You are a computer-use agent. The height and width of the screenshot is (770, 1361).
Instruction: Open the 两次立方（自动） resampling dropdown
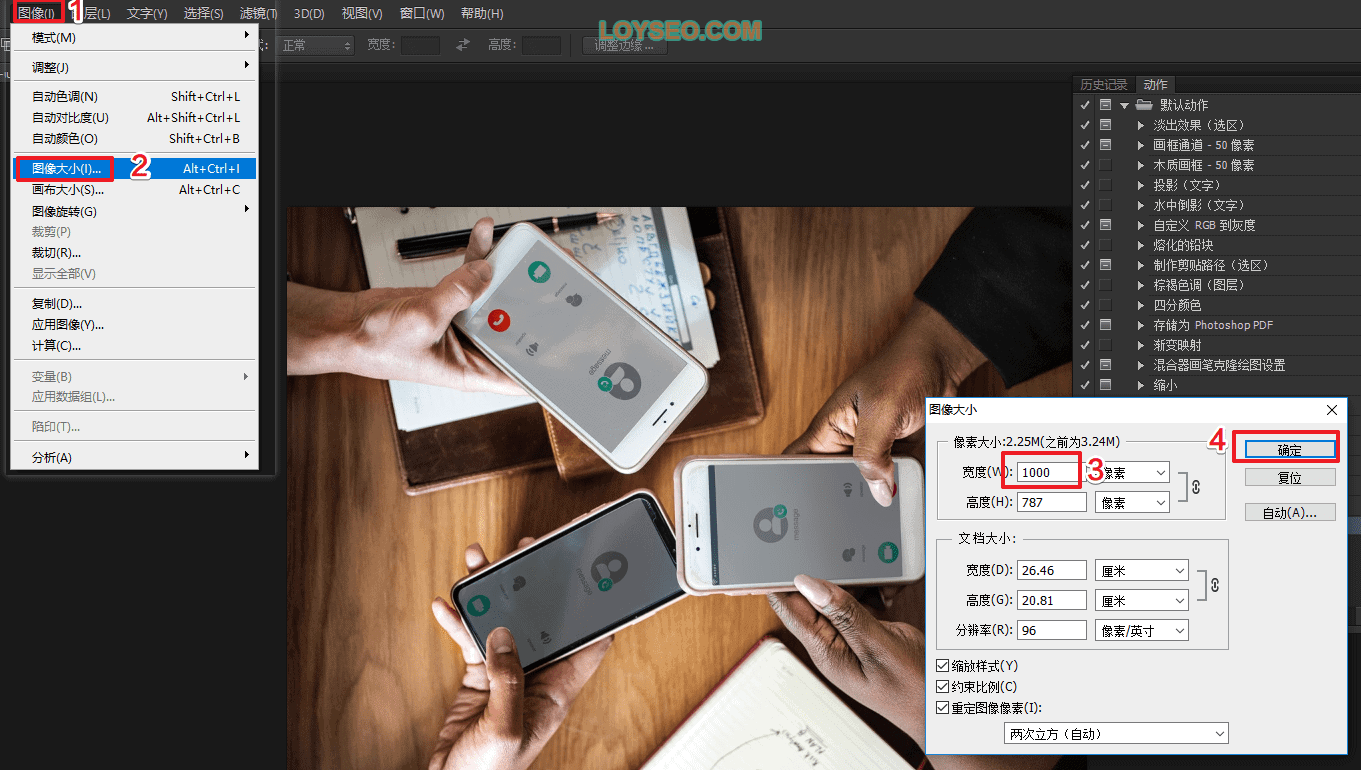[x=1116, y=733]
